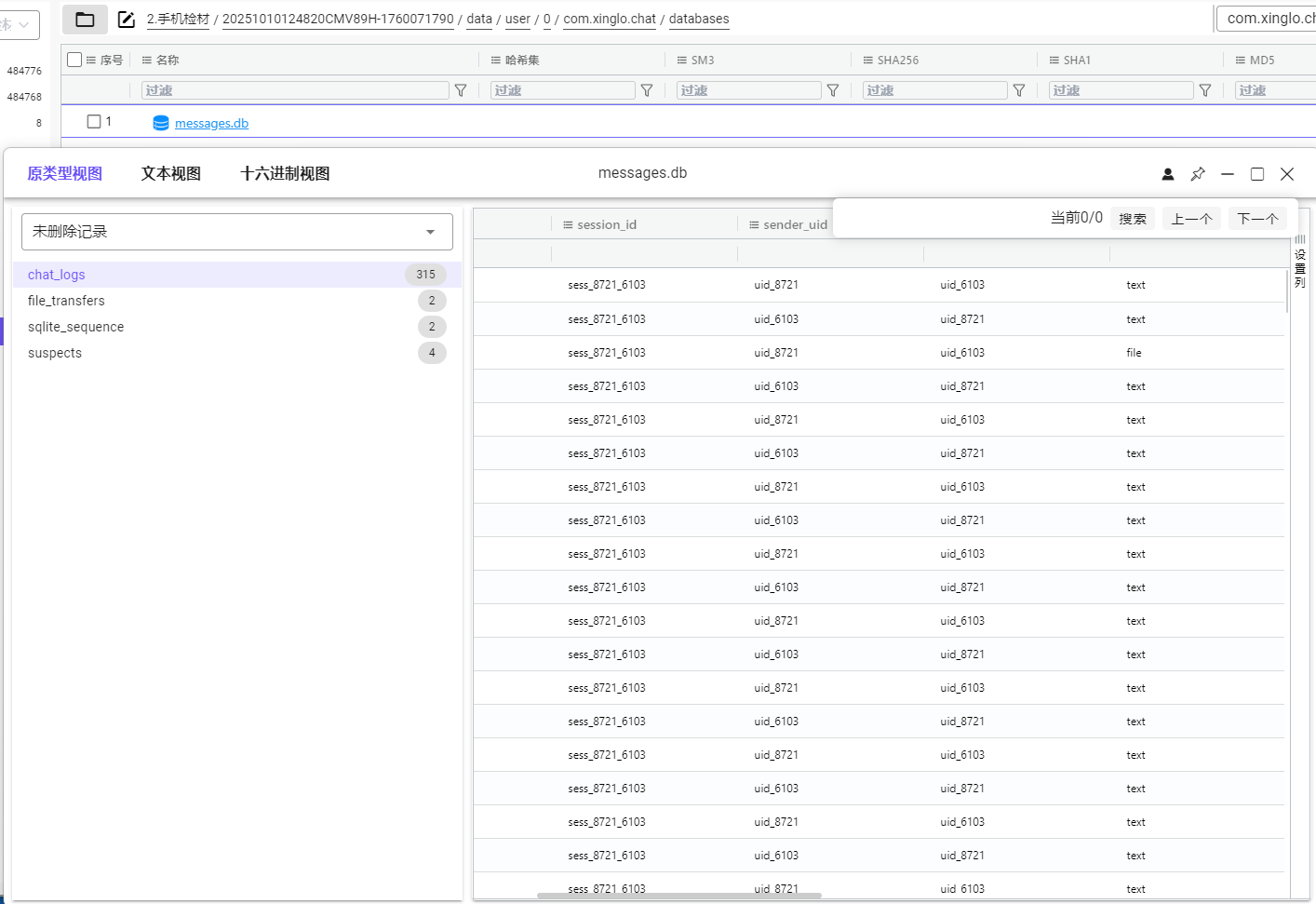
Task: Open the 设置列 column settings panel
Action: coord(1300,263)
